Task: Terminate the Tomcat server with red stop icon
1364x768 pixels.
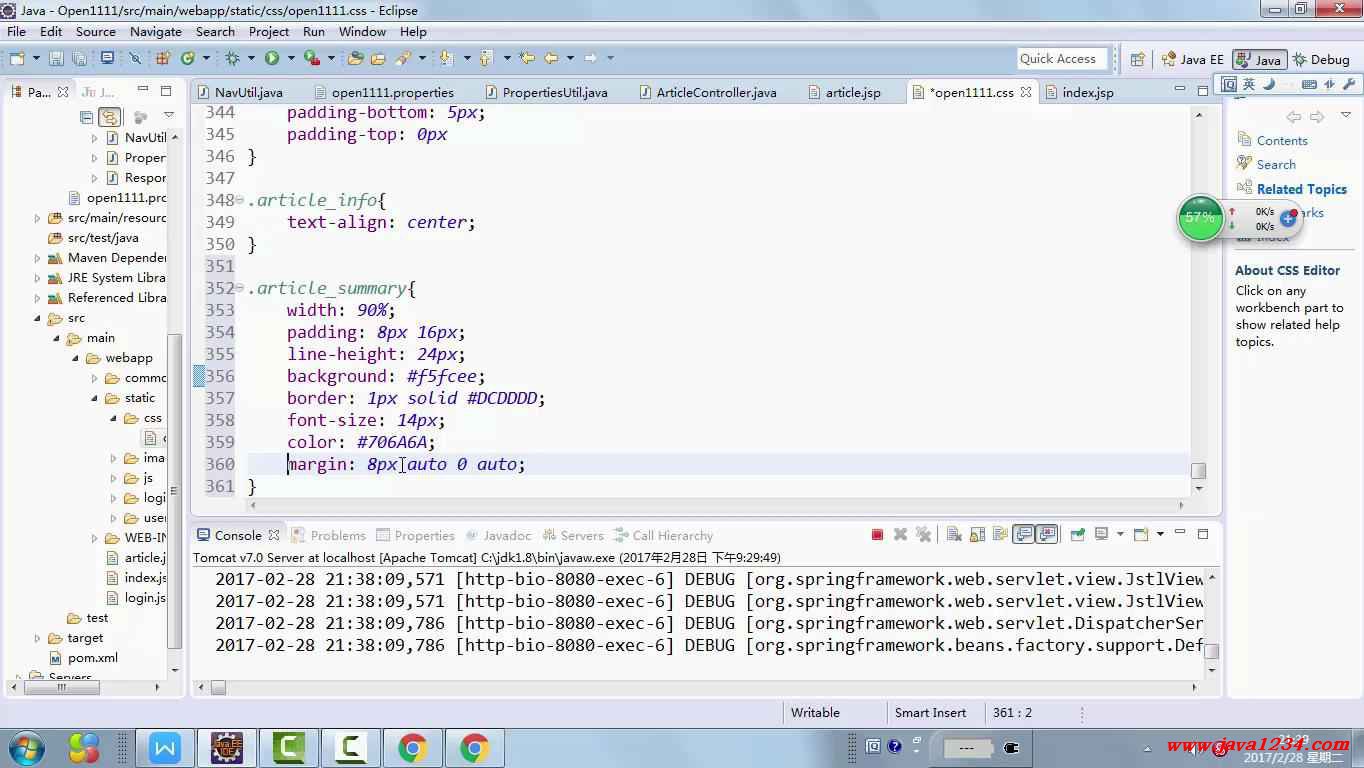Action: [877, 535]
